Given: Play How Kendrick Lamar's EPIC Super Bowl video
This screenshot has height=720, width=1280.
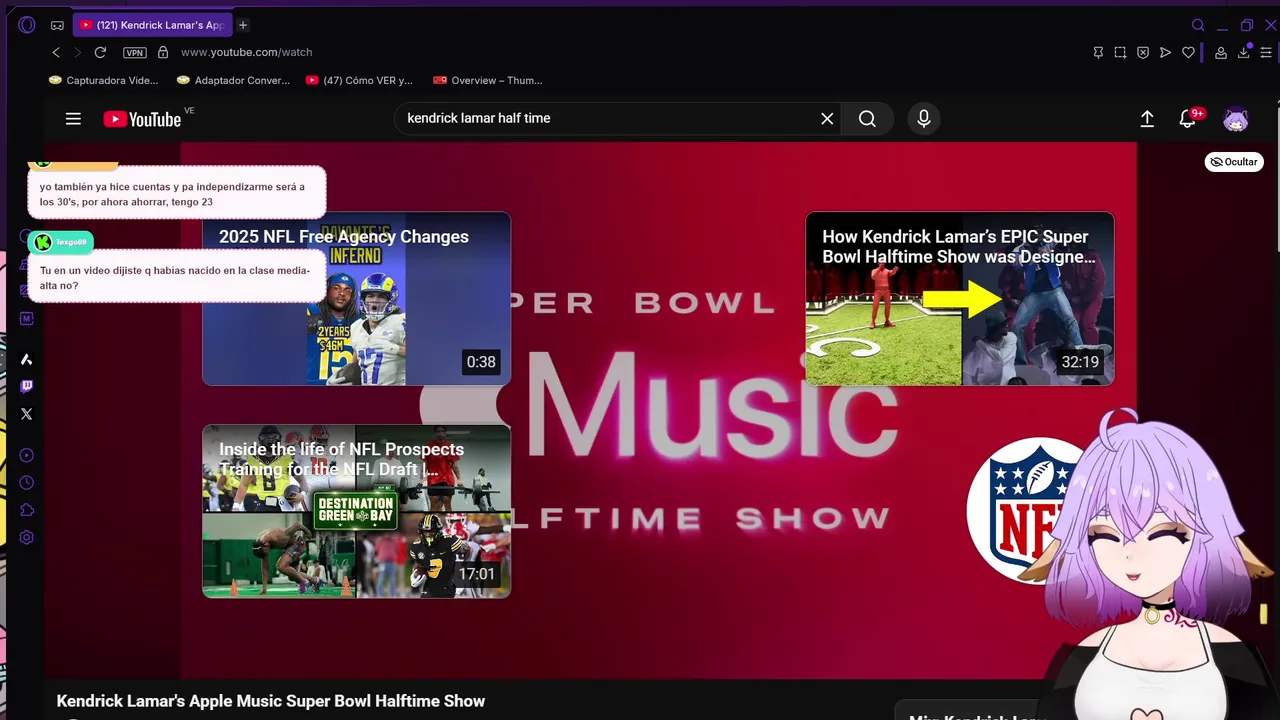Looking at the screenshot, I should (x=959, y=298).
